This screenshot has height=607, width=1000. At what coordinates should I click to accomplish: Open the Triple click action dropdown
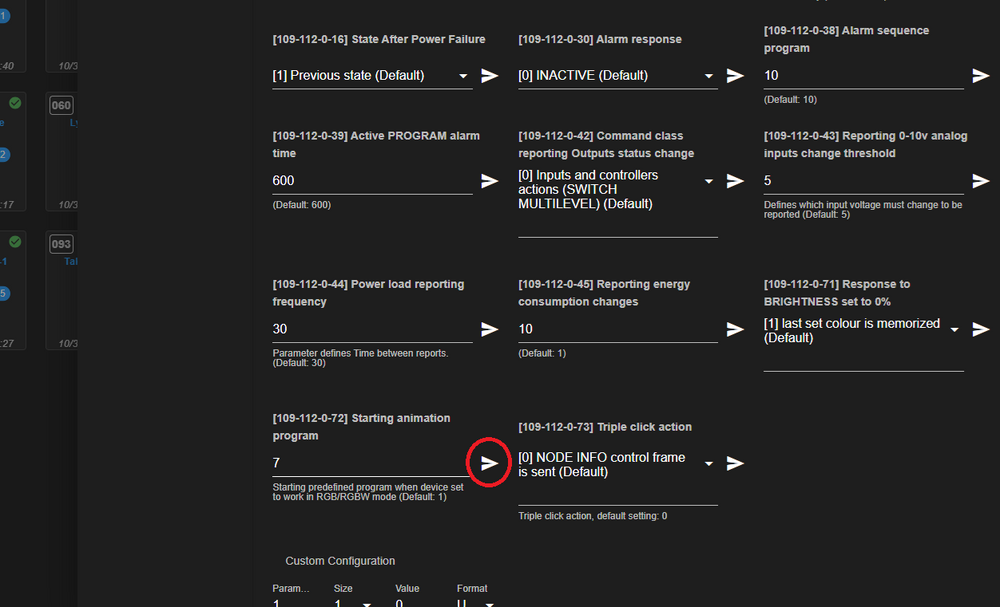(x=618, y=476)
